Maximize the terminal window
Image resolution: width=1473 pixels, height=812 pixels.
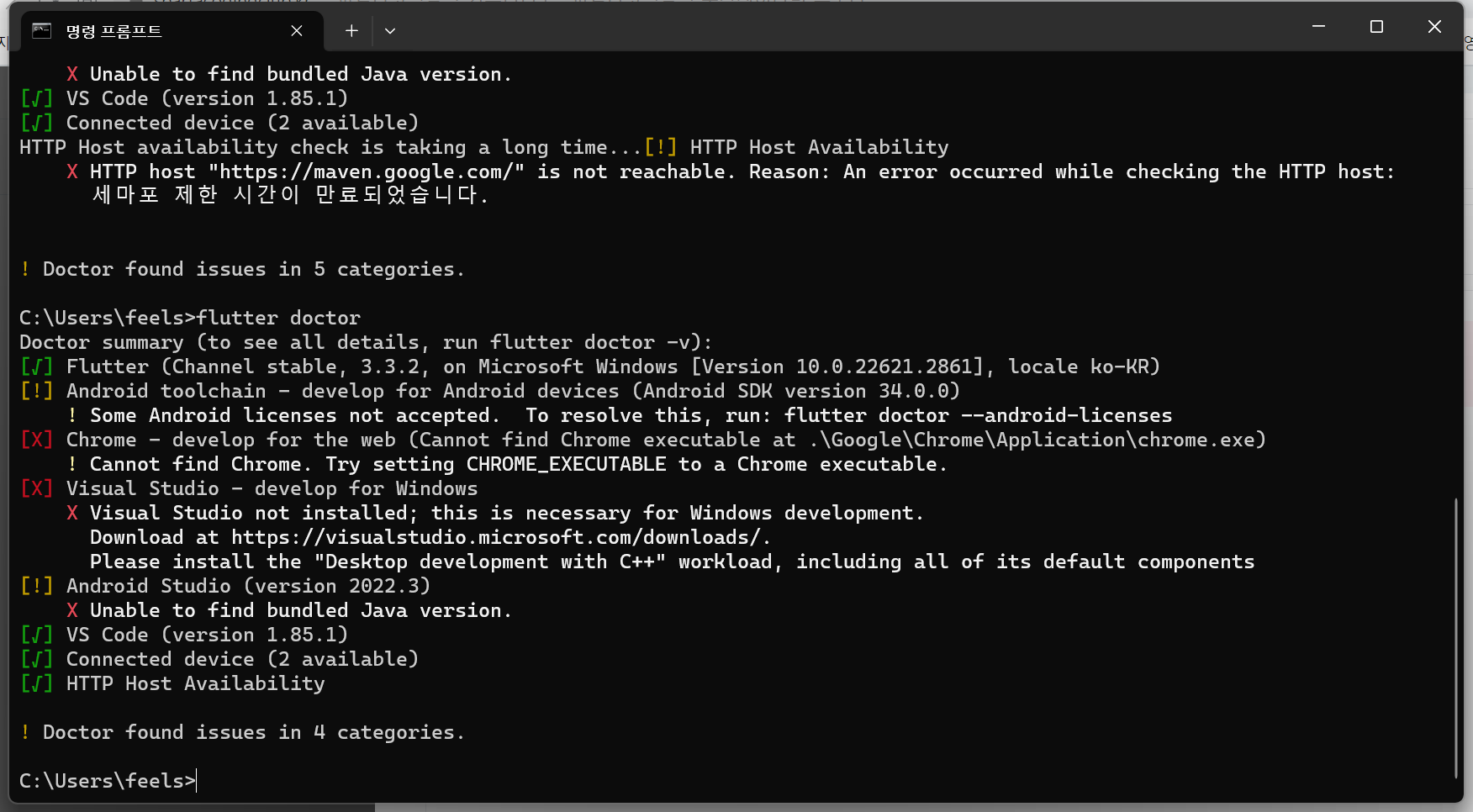pos(1376,27)
